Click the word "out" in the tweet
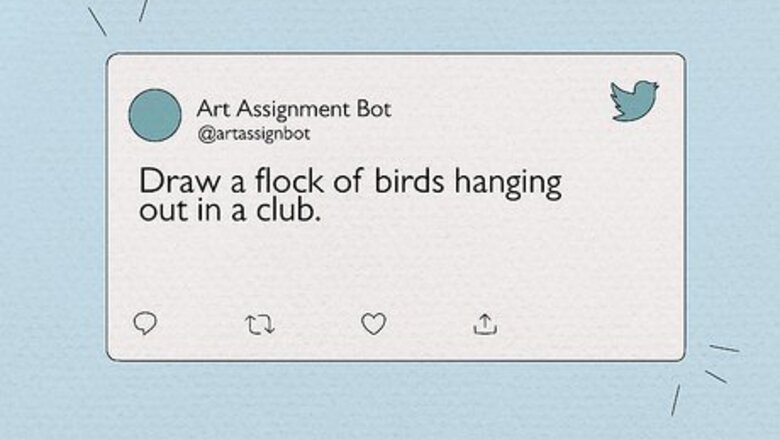Screen dimensions: 780x440 159,212
